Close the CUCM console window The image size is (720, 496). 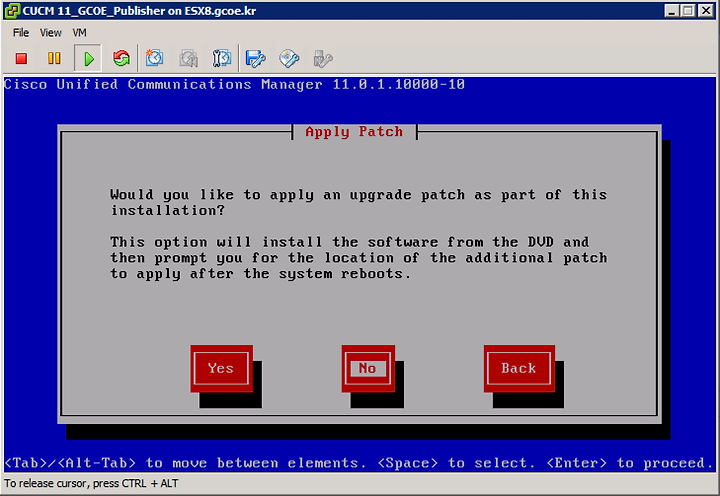pyautogui.click(x=706, y=11)
